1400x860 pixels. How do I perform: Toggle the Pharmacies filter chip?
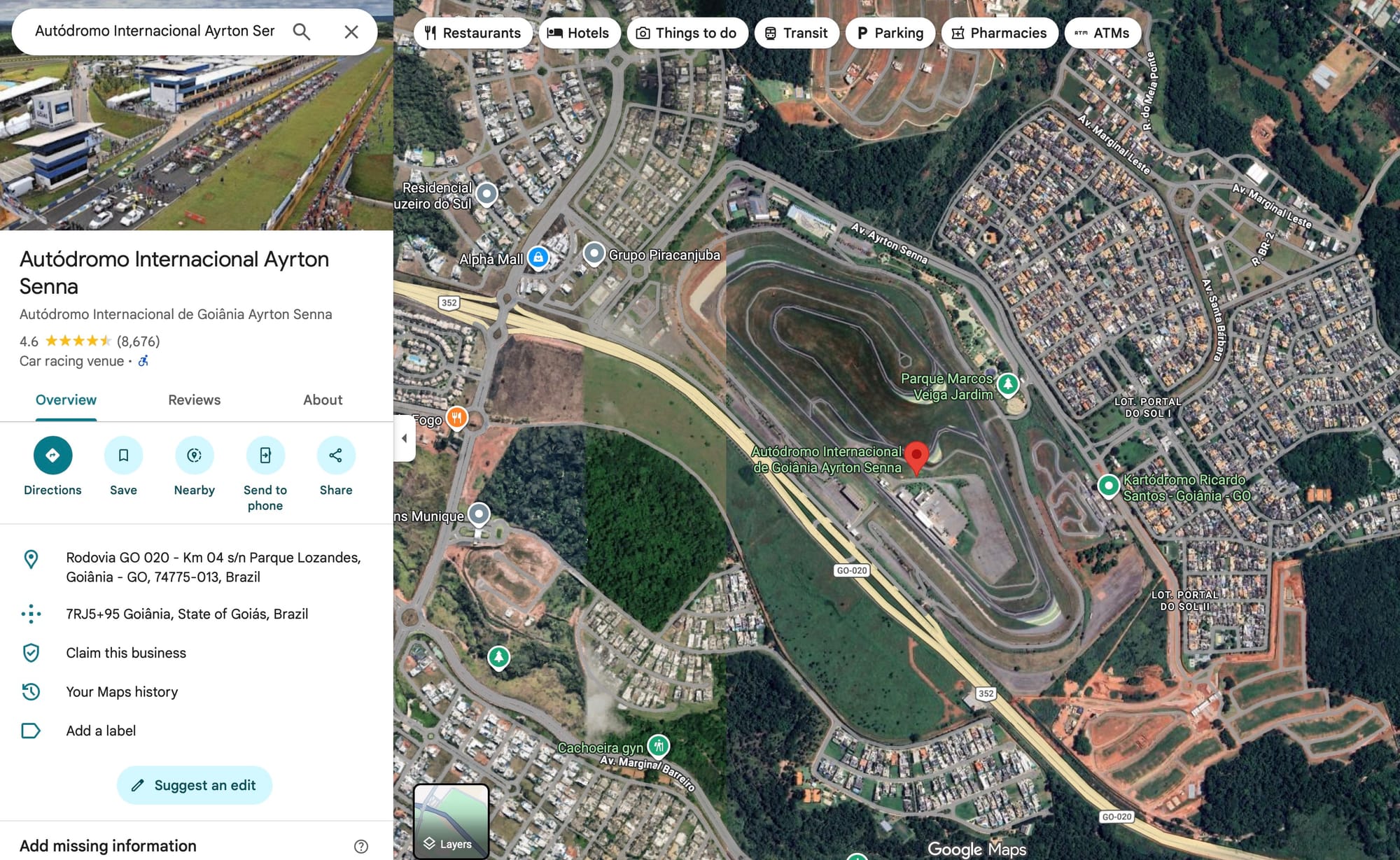click(999, 33)
